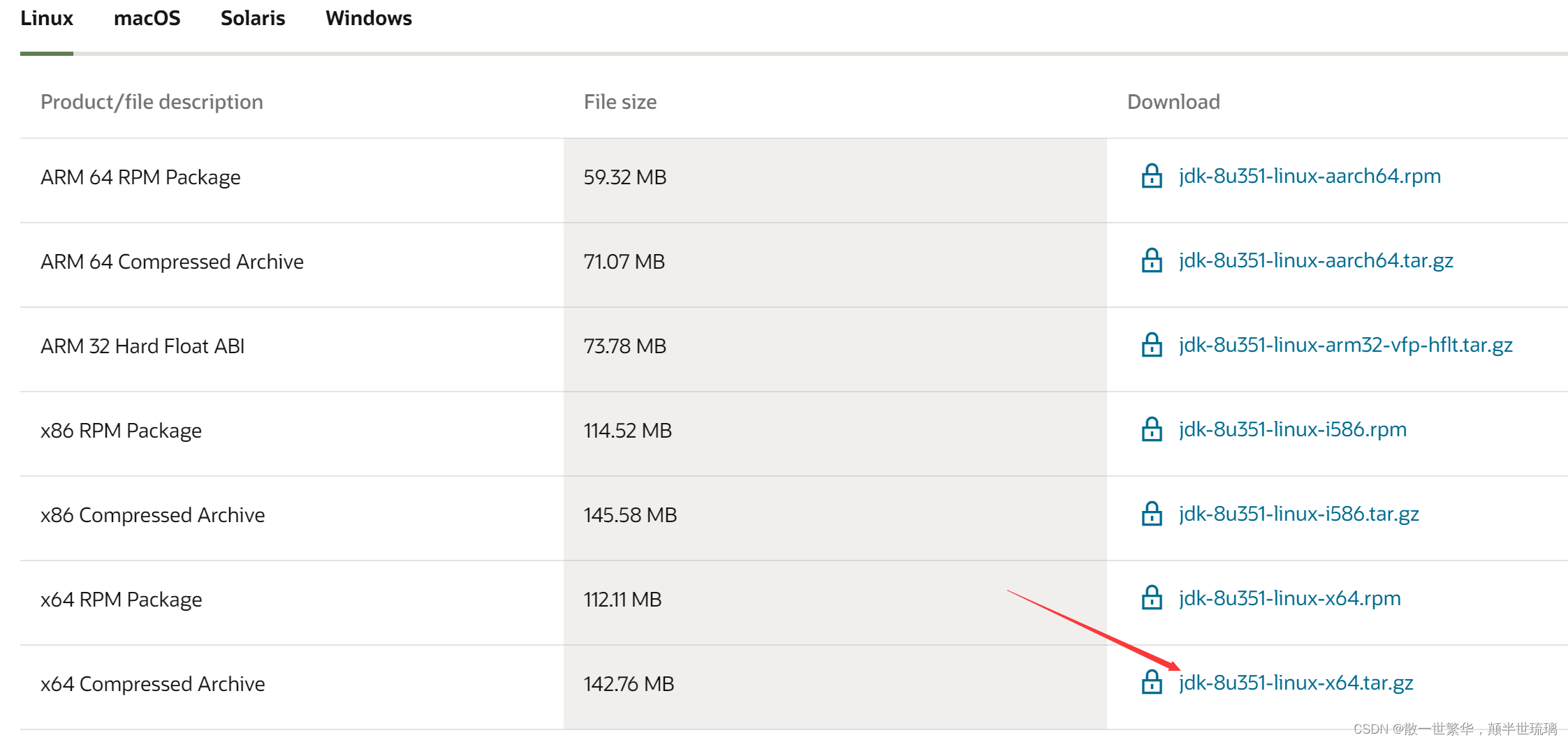Click lock icon beside jdk-8u351-linux-x64.tar.gz
The height and width of the screenshot is (742, 1568).
point(1152,683)
